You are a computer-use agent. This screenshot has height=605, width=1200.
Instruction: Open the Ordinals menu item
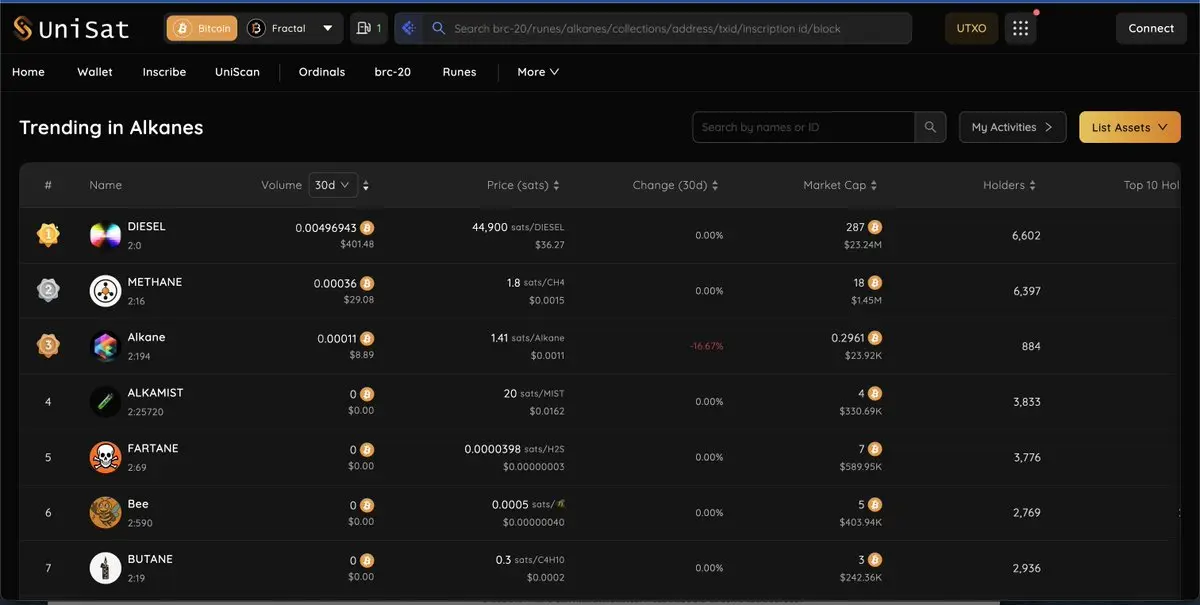click(322, 72)
